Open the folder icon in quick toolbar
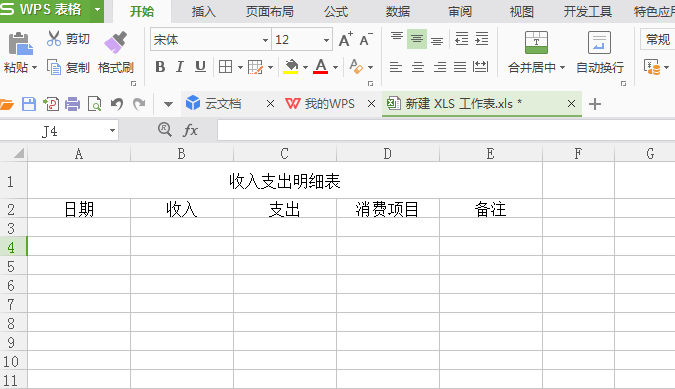This screenshot has height=389, width=675. click(x=6, y=104)
